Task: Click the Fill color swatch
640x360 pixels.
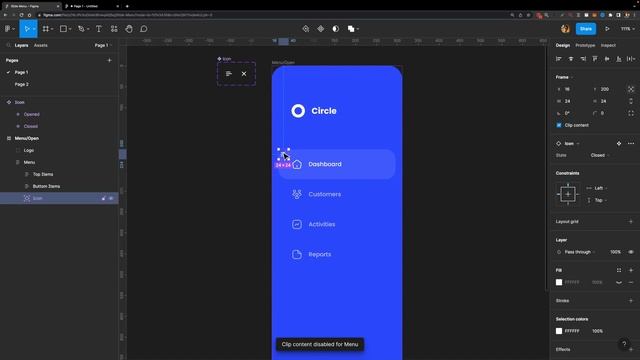Action: (x=559, y=282)
